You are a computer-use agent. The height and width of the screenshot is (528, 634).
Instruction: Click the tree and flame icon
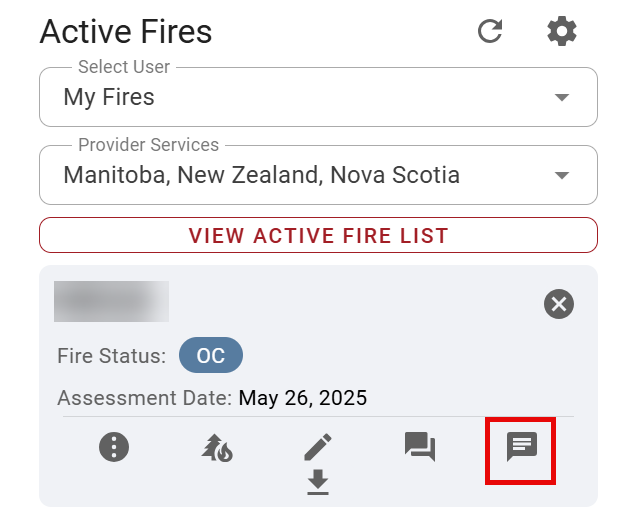[x=216, y=447]
